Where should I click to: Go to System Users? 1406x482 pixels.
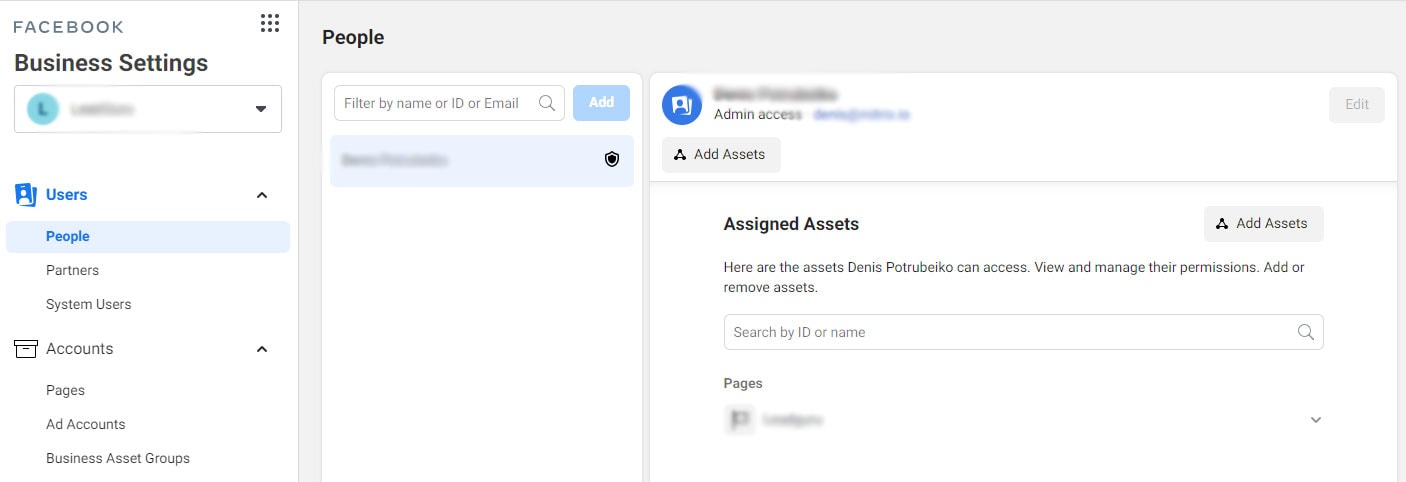[x=88, y=304]
